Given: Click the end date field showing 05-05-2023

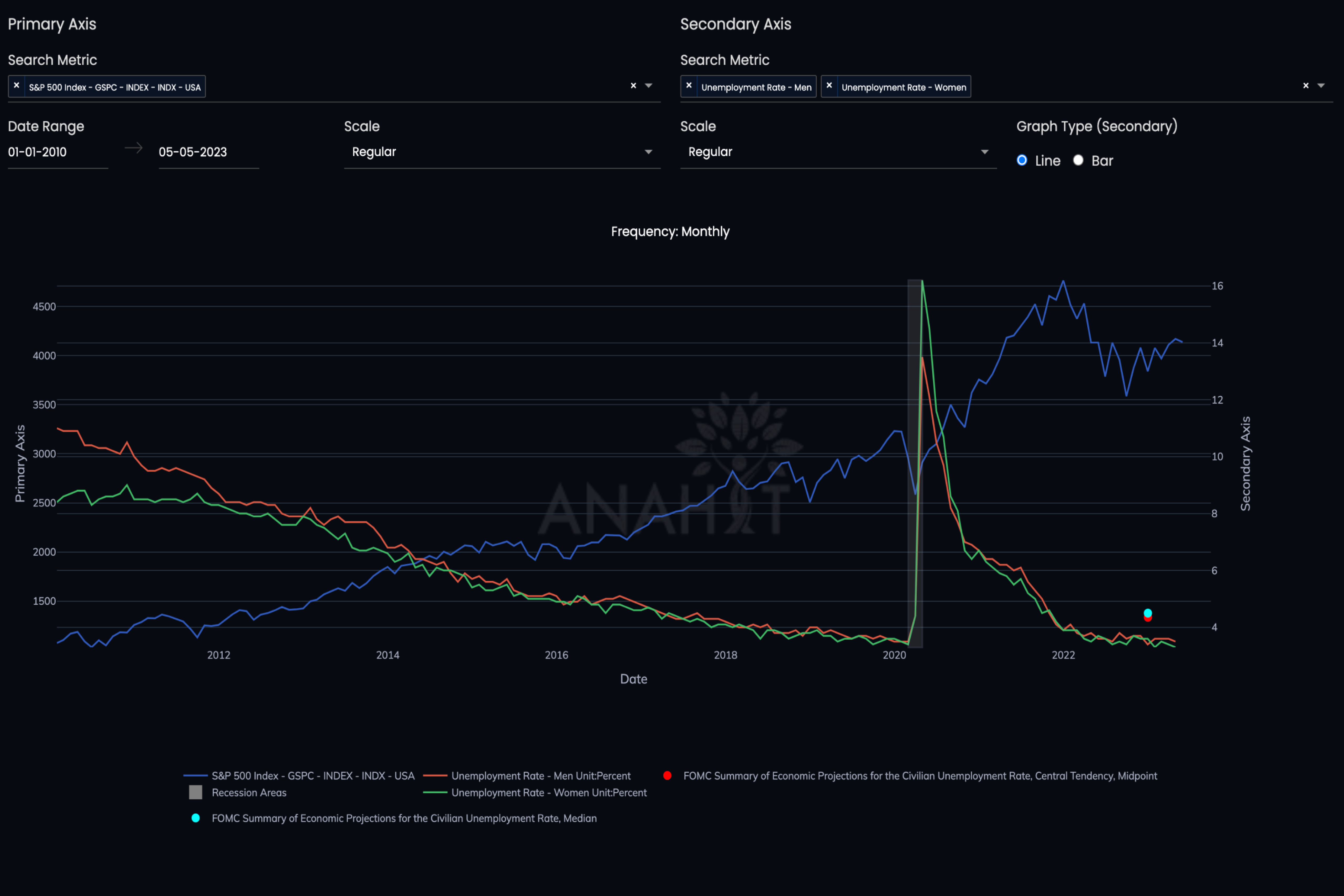Looking at the screenshot, I should coord(209,151).
